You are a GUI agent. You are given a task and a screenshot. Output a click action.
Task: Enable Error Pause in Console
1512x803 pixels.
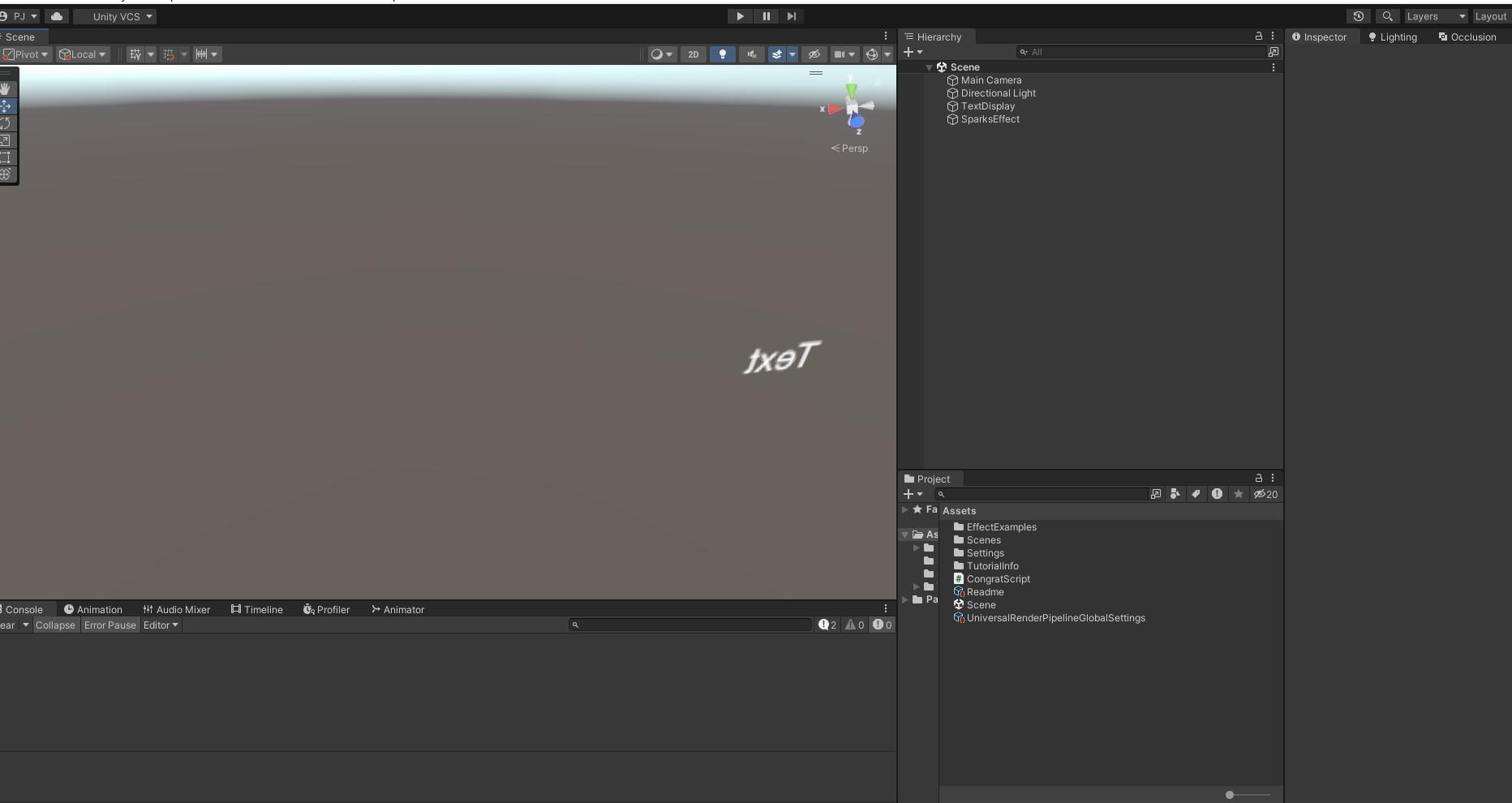click(x=110, y=625)
